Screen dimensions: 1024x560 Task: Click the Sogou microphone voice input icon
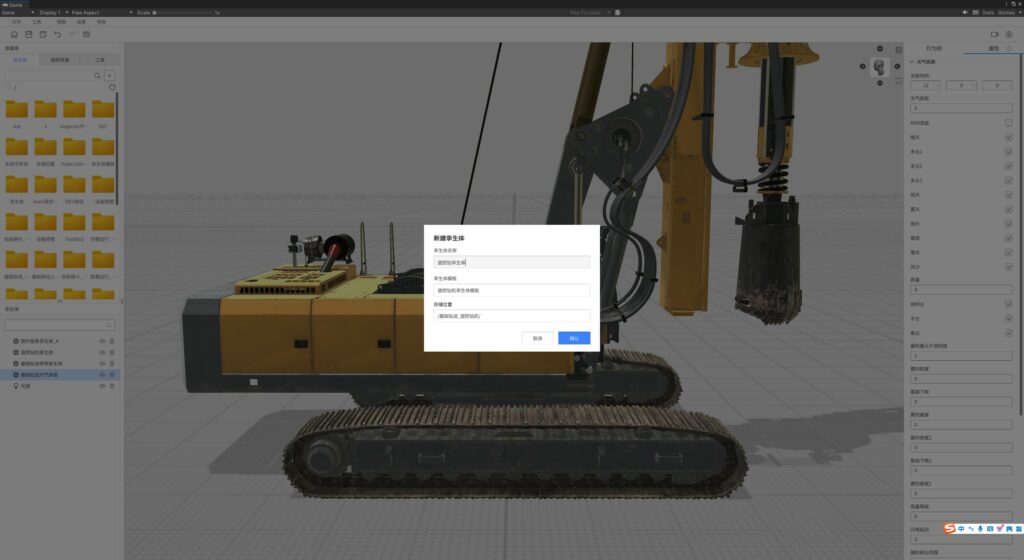point(980,529)
